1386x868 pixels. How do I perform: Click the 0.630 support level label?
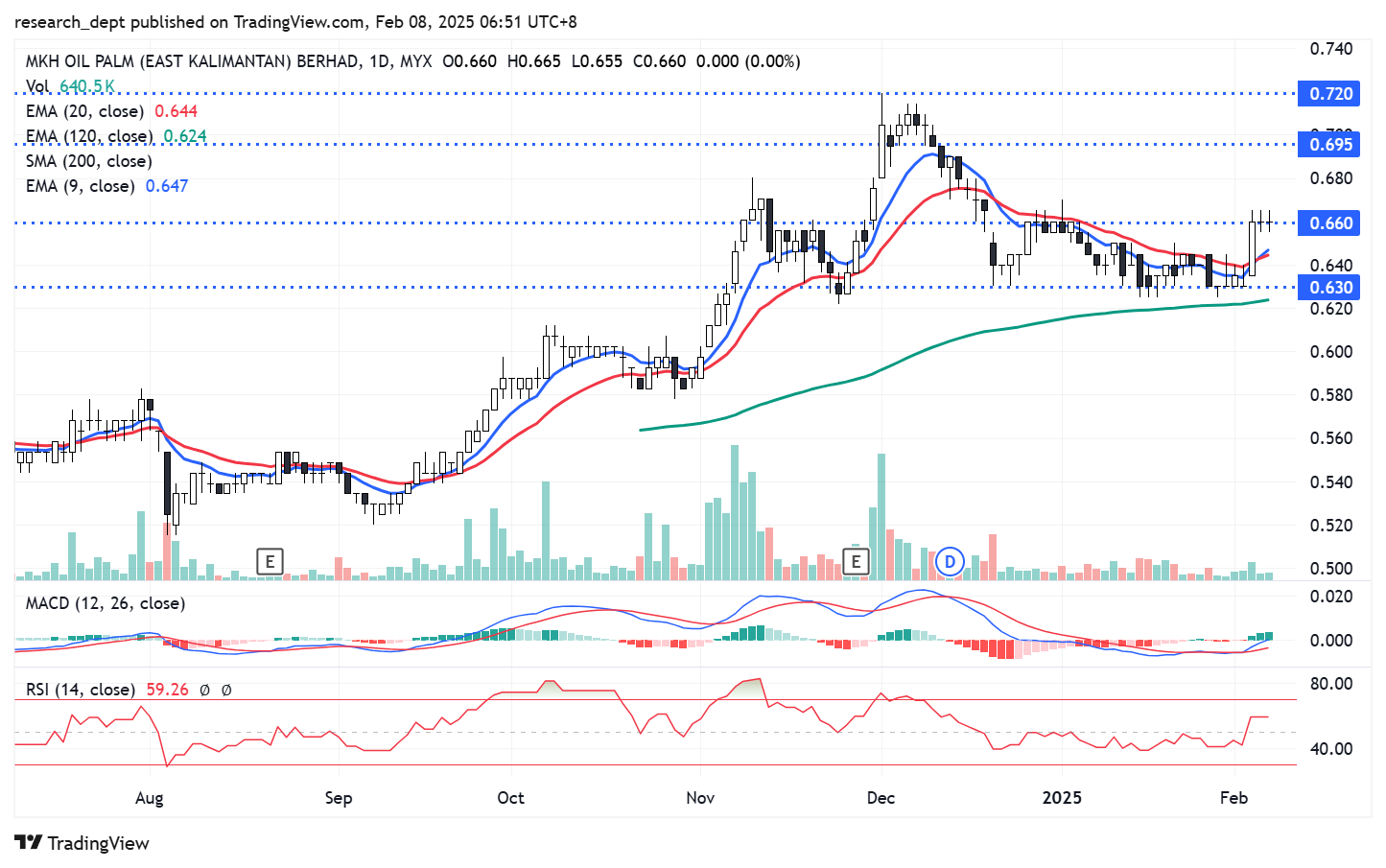tap(1330, 288)
